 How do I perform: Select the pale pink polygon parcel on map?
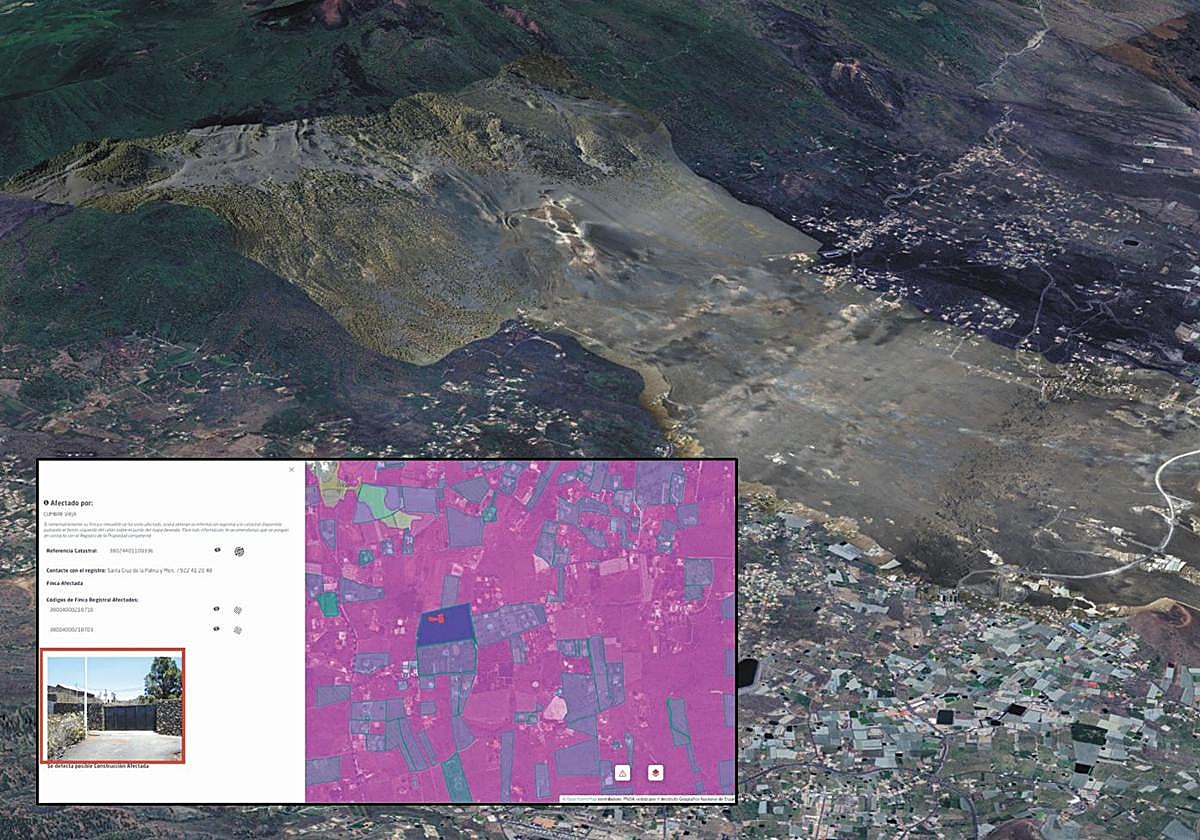click(554, 708)
